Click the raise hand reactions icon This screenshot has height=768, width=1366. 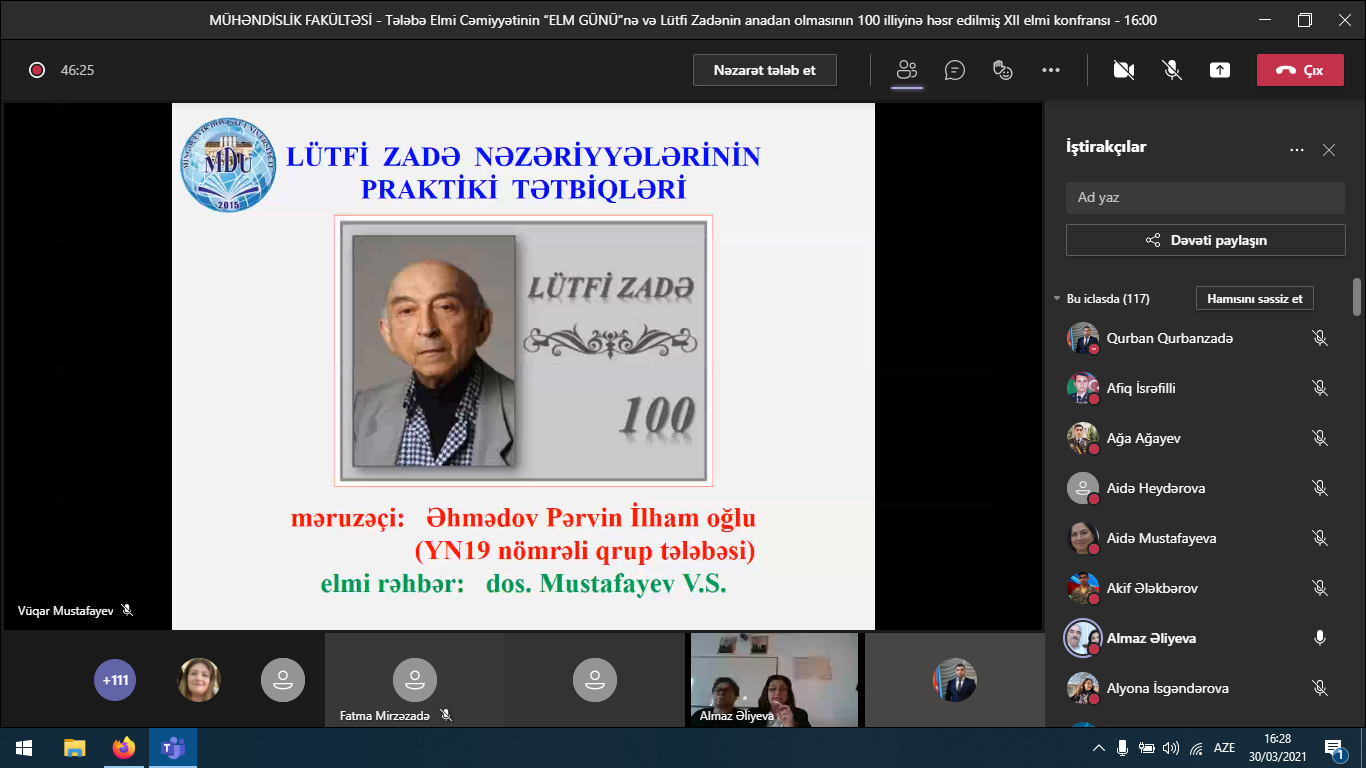tap(1002, 70)
